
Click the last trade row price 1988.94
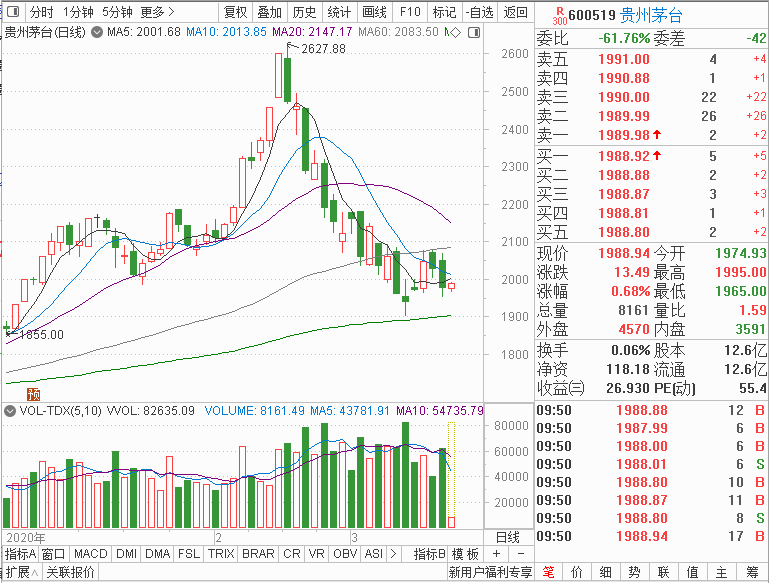642,536
